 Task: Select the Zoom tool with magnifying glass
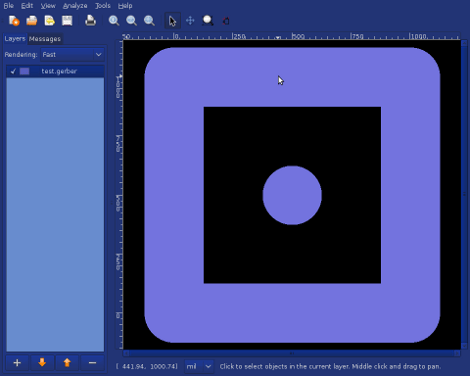pos(208,21)
